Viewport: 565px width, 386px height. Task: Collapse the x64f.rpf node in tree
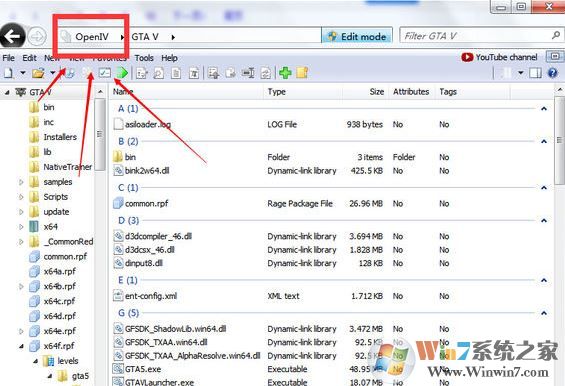coord(21,346)
